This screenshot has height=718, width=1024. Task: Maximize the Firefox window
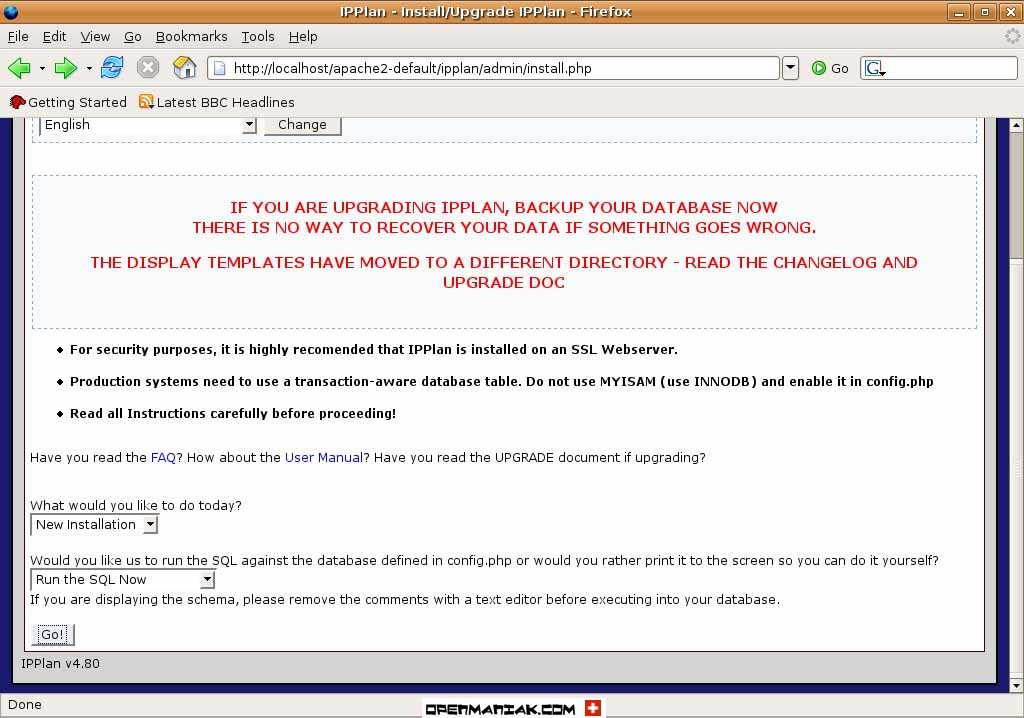(x=985, y=12)
